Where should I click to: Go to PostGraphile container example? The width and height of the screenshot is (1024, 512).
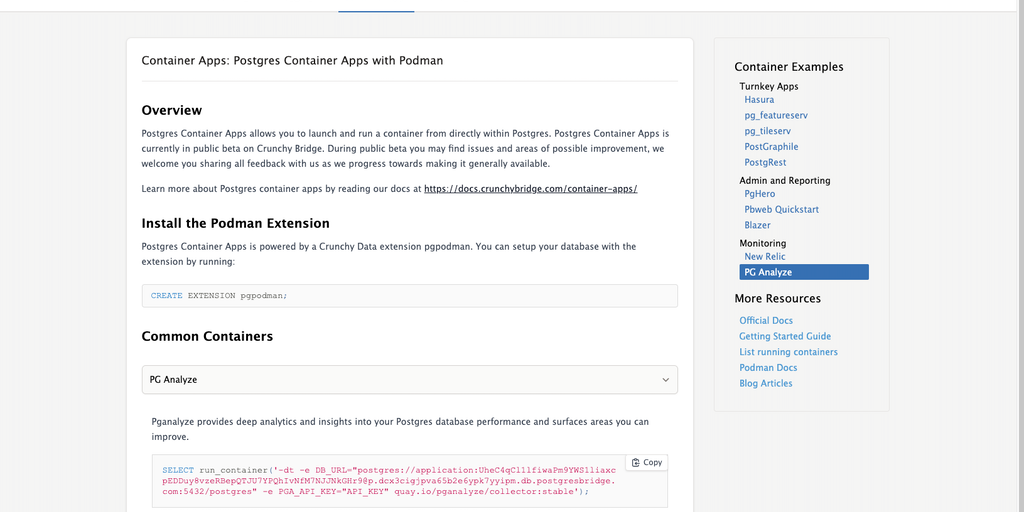pyautogui.click(x=771, y=147)
